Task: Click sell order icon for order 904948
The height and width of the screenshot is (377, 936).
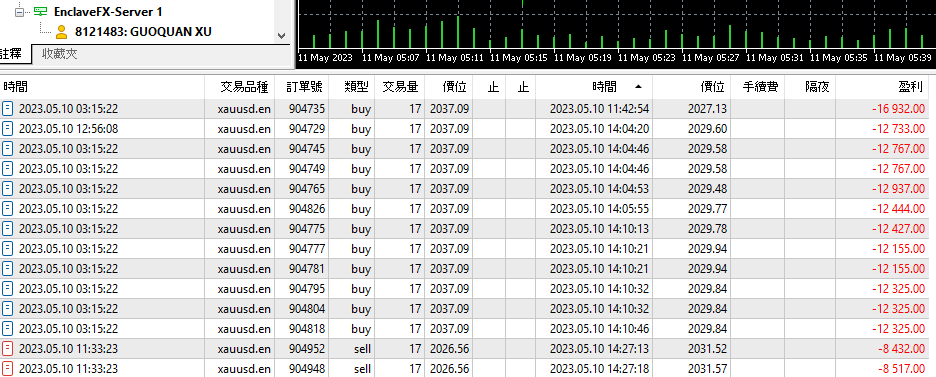Action: point(8,369)
